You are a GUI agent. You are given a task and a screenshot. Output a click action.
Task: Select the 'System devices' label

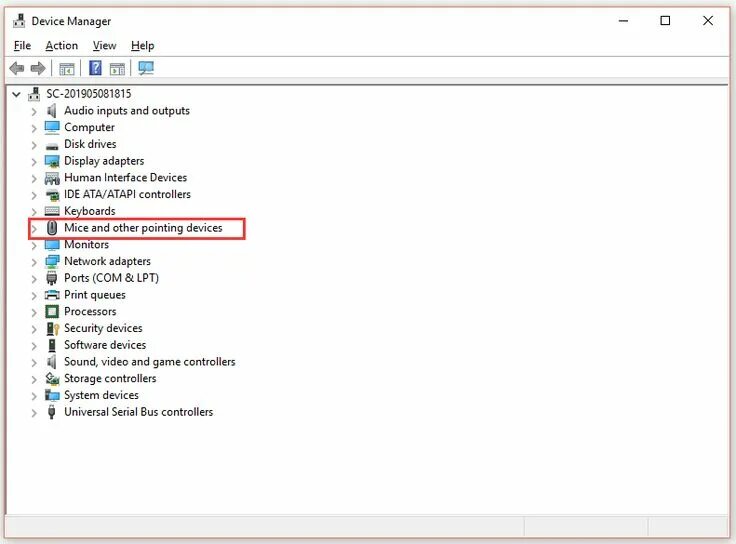pos(101,395)
